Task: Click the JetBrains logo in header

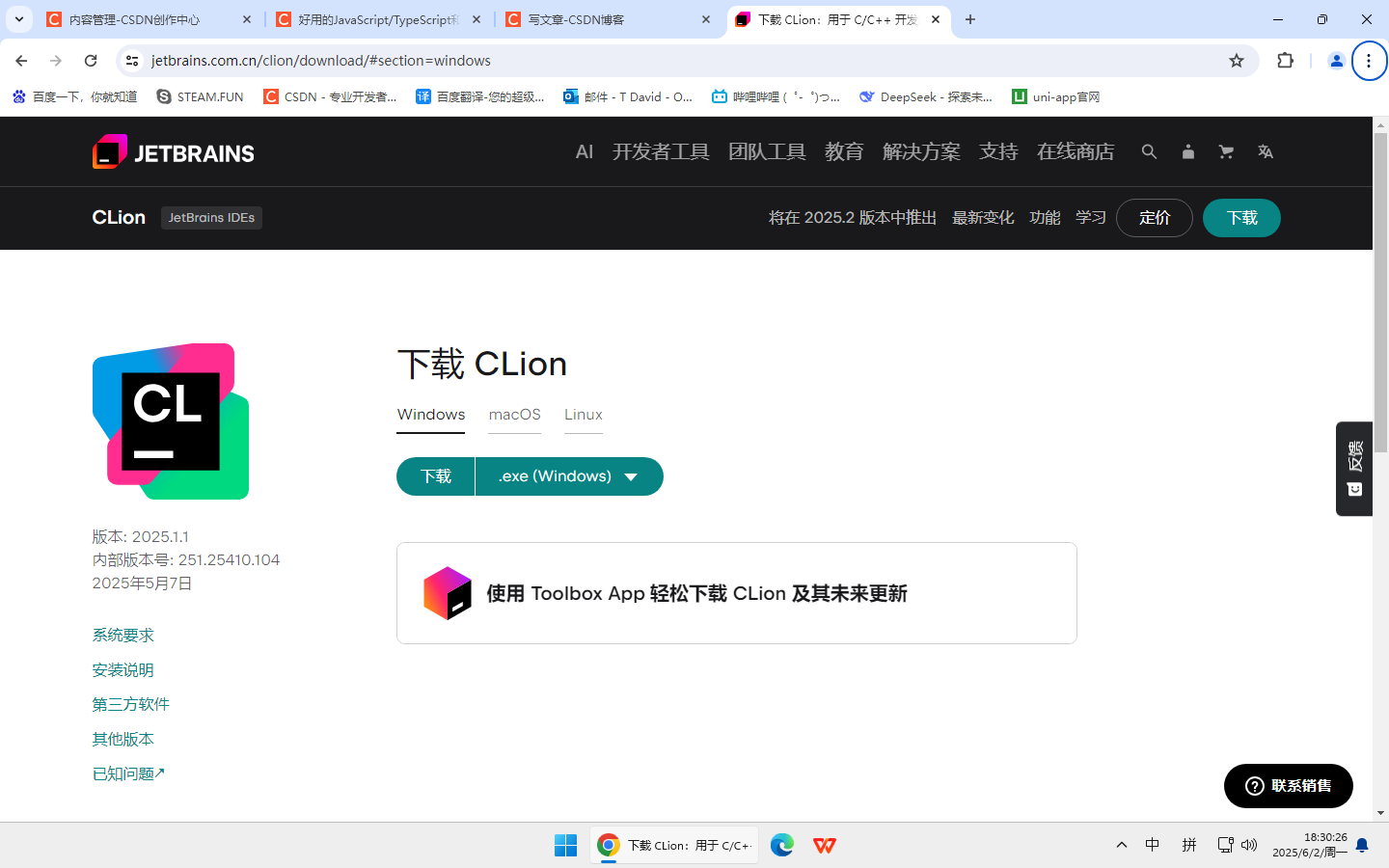Action: (x=174, y=152)
